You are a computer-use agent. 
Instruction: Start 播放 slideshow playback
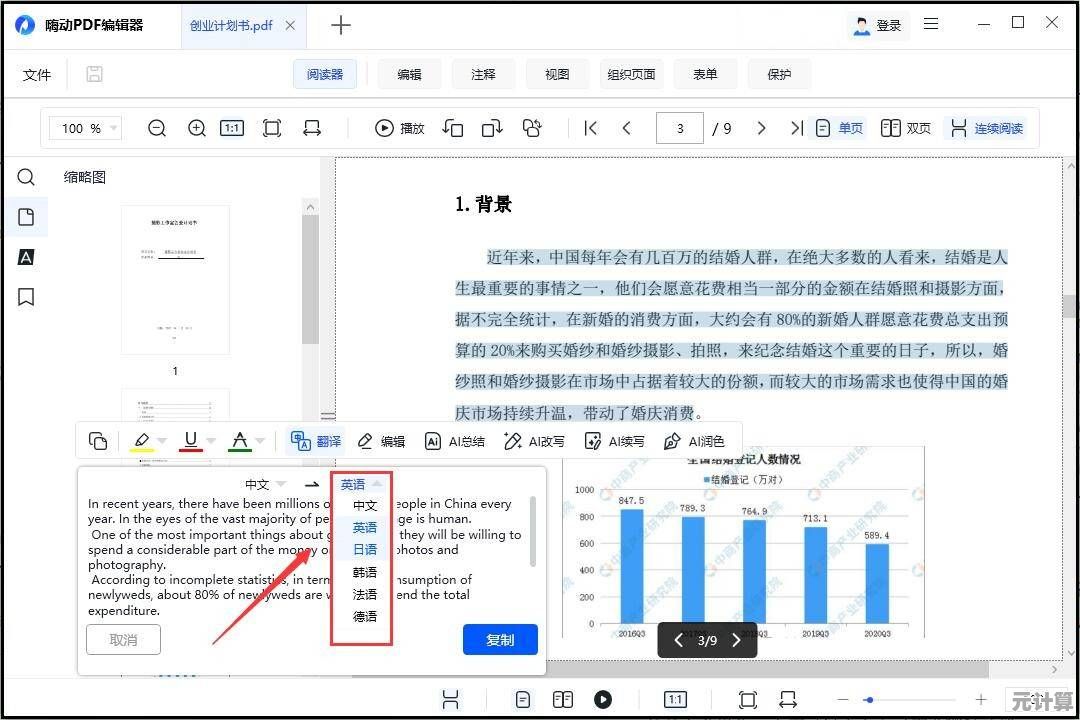click(399, 128)
